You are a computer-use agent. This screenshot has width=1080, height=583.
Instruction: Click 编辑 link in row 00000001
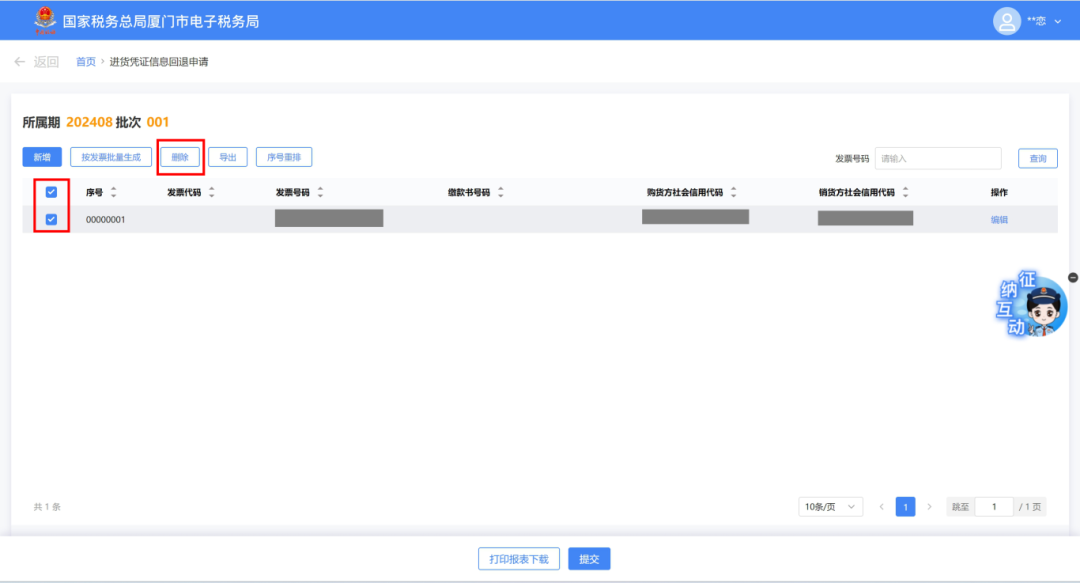click(999, 220)
